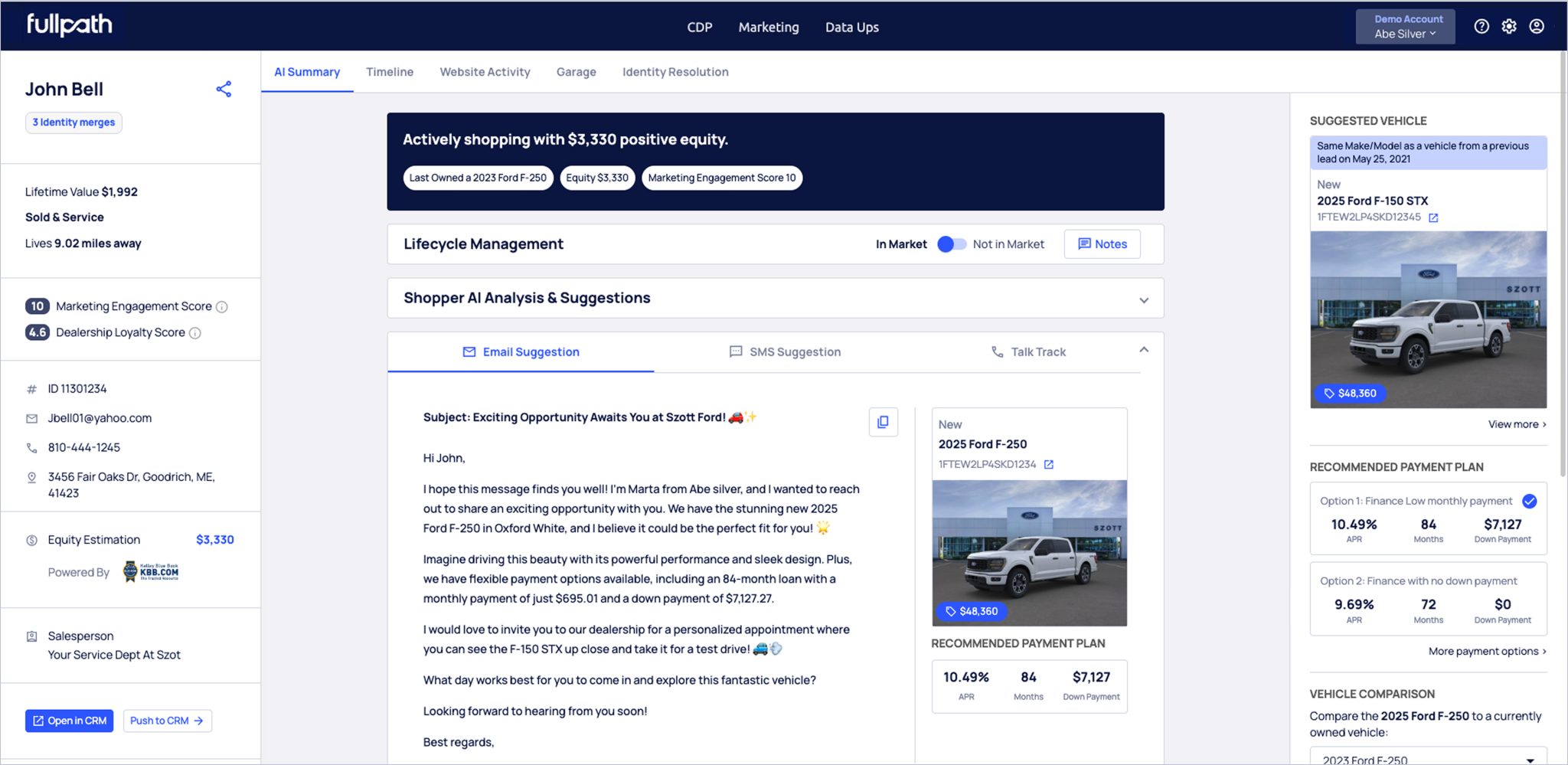Open the user profile icon
Image resolution: width=1568 pixels, height=765 pixels.
[1537, 26]
